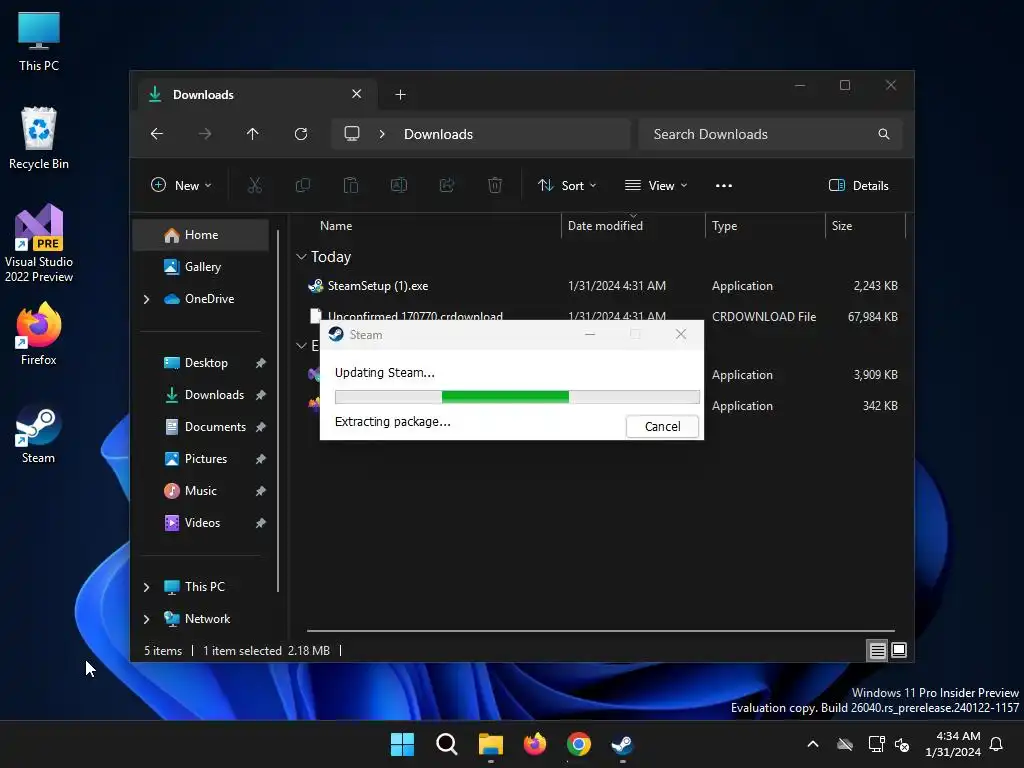Sort by Name column header

(336, 226)
